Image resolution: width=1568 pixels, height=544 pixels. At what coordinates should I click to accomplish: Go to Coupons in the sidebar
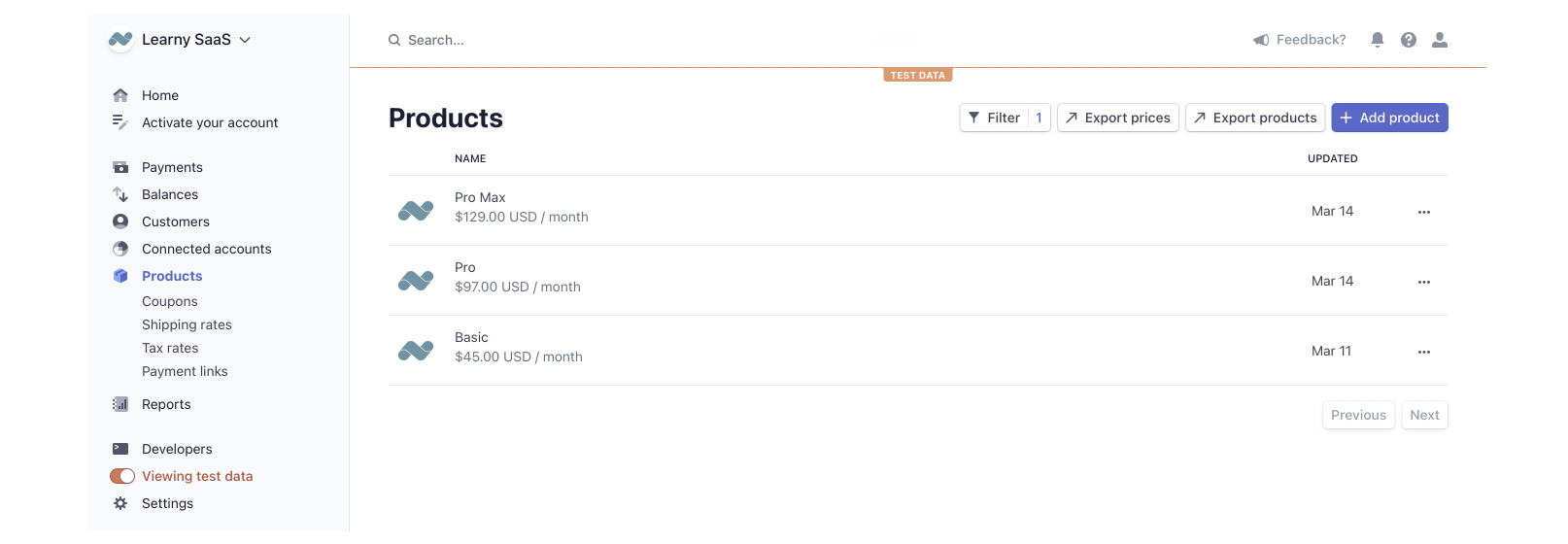tap(170, 301)
